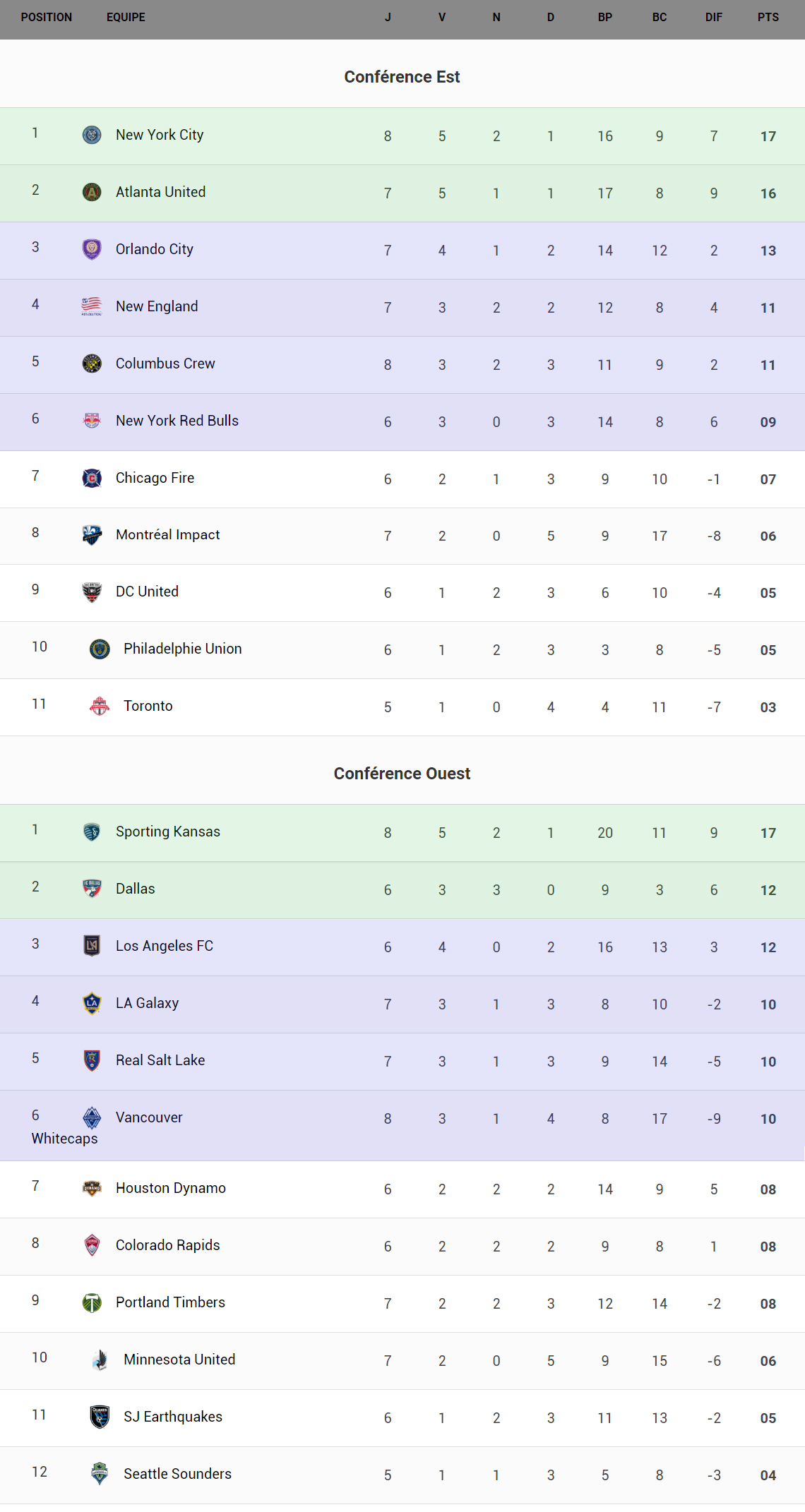Click the Houston Dynamo logo

[92, 1188]
